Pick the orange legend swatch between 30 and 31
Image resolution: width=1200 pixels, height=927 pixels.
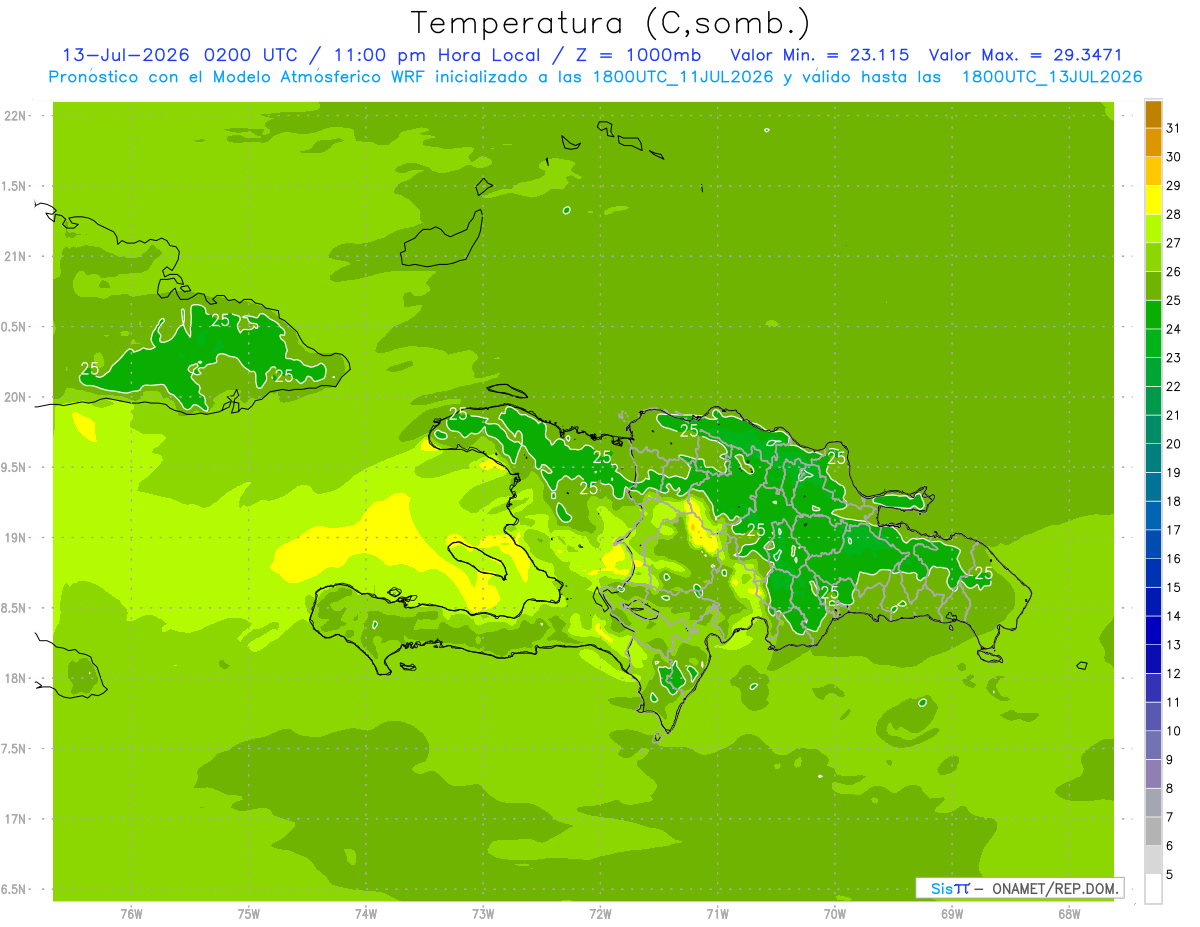point(1153,143)
